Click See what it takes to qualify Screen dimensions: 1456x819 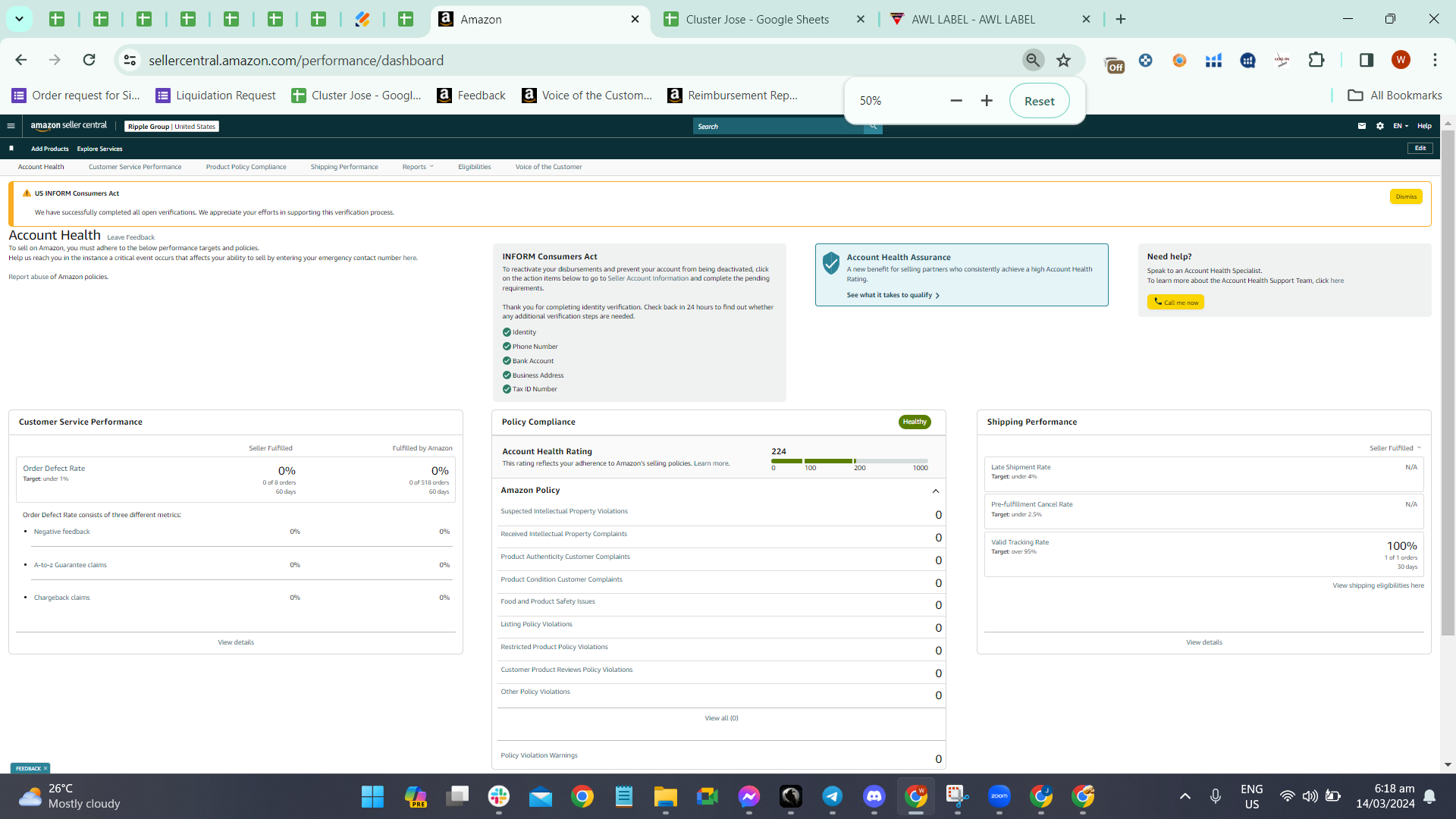[893, 295]
